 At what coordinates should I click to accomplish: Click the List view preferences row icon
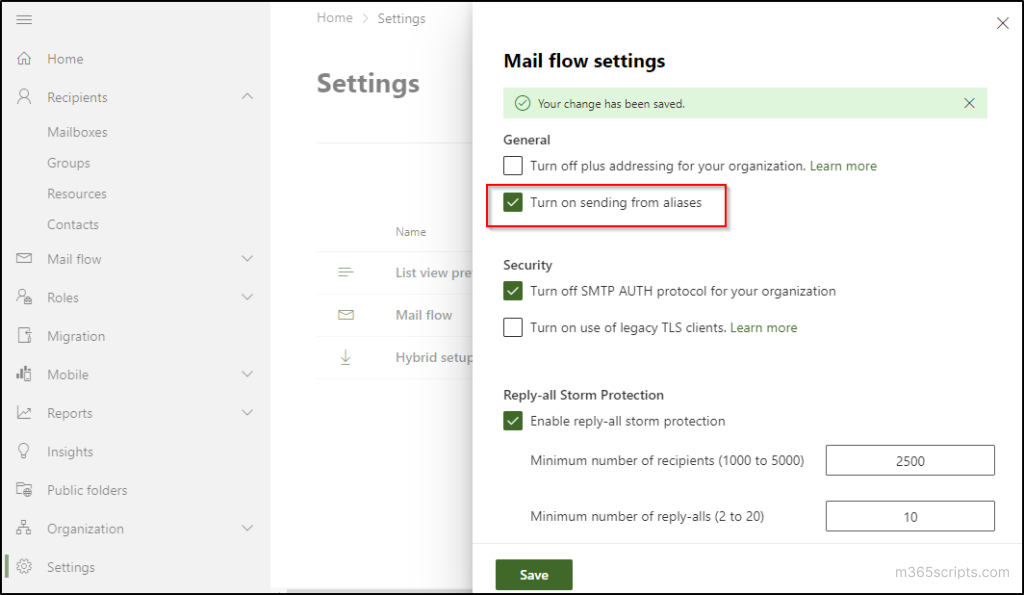[346, 272]
